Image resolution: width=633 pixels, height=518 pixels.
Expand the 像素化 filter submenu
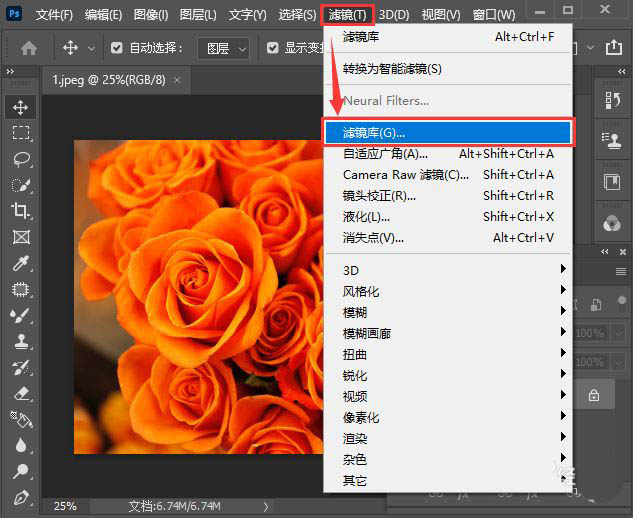(x=448, y=417)
